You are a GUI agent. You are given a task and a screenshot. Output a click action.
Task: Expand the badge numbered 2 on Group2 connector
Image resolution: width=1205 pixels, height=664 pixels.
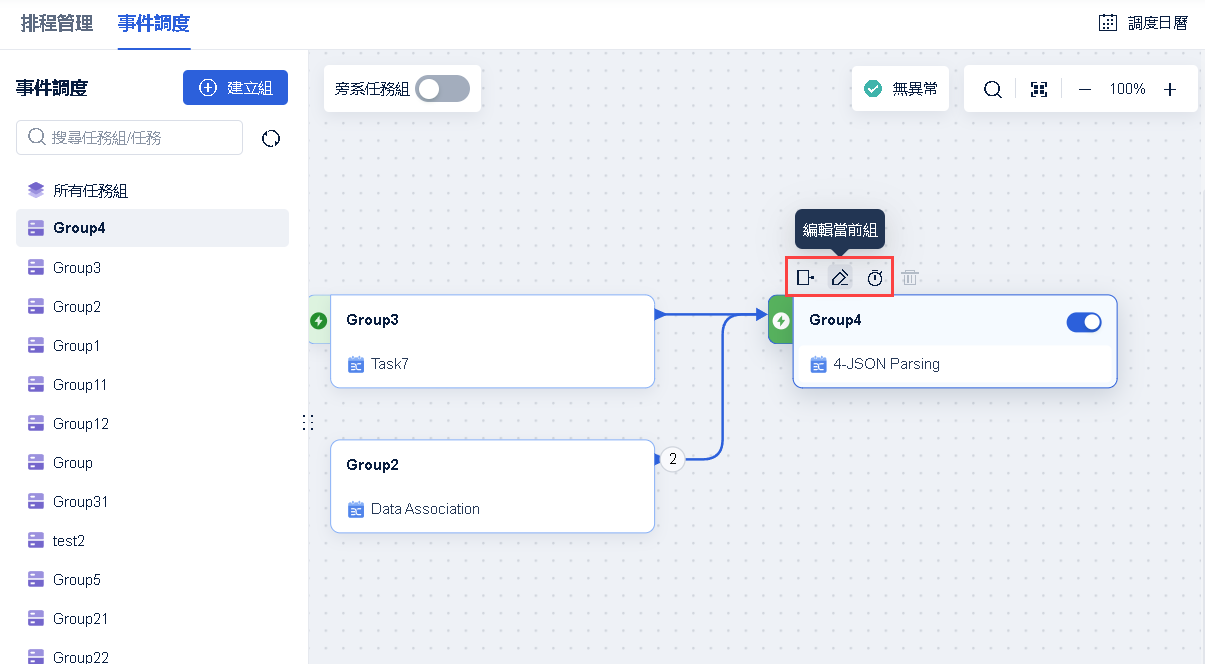(x=673, y=459)
